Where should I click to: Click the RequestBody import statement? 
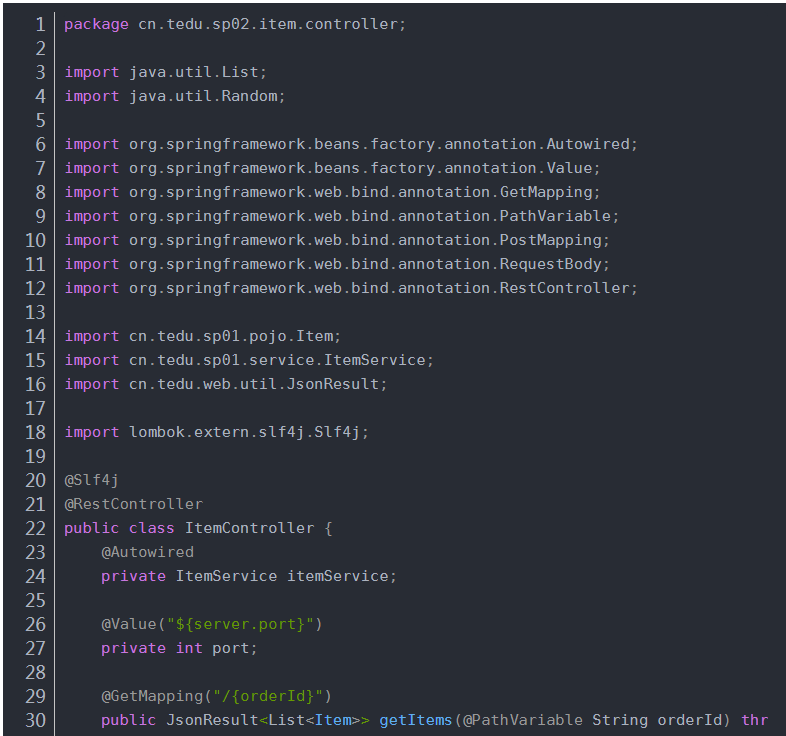point(337,264)
